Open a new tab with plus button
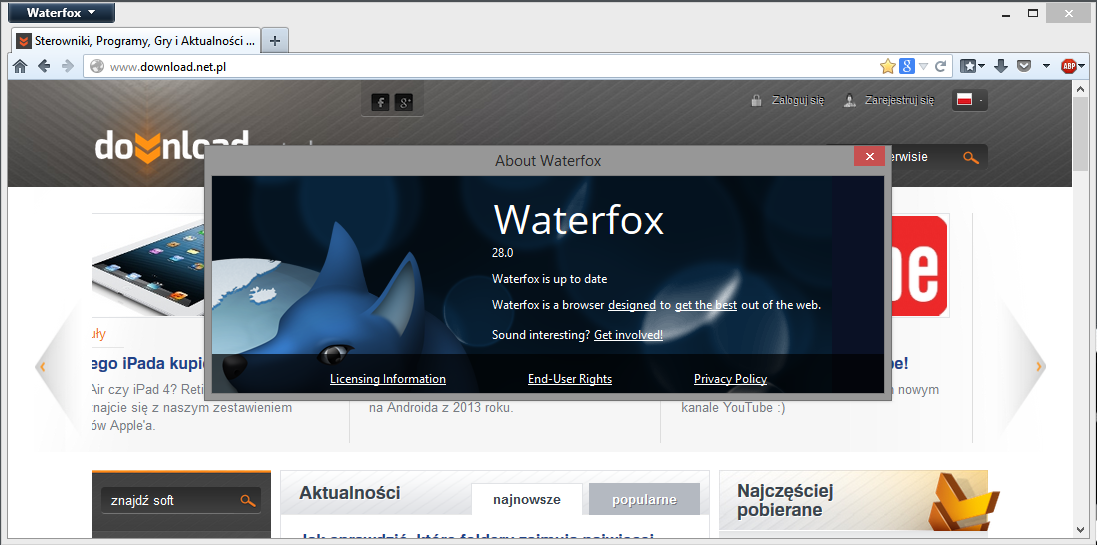The image size is (1097, 545). click(275, 41)
